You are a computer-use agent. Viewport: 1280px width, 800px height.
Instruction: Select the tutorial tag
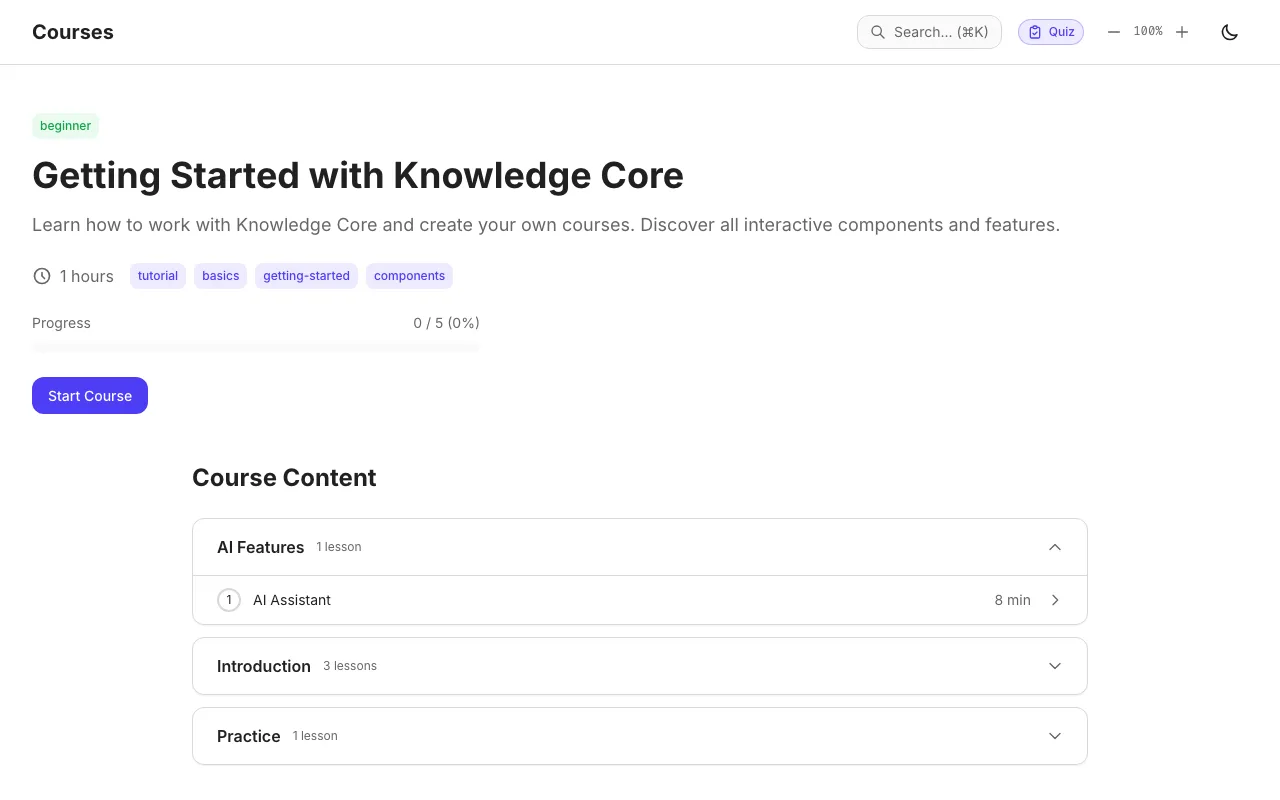[158, 276]
